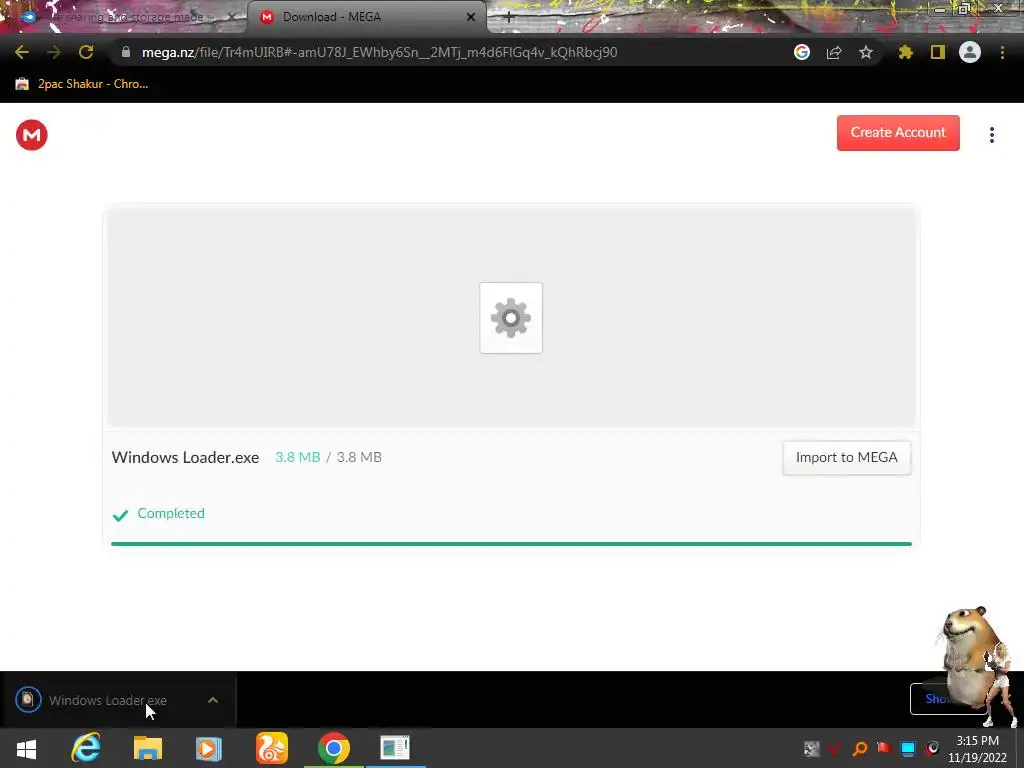Click the Windows Loader.exe file name
The image size is (1024, 768).
185,457
